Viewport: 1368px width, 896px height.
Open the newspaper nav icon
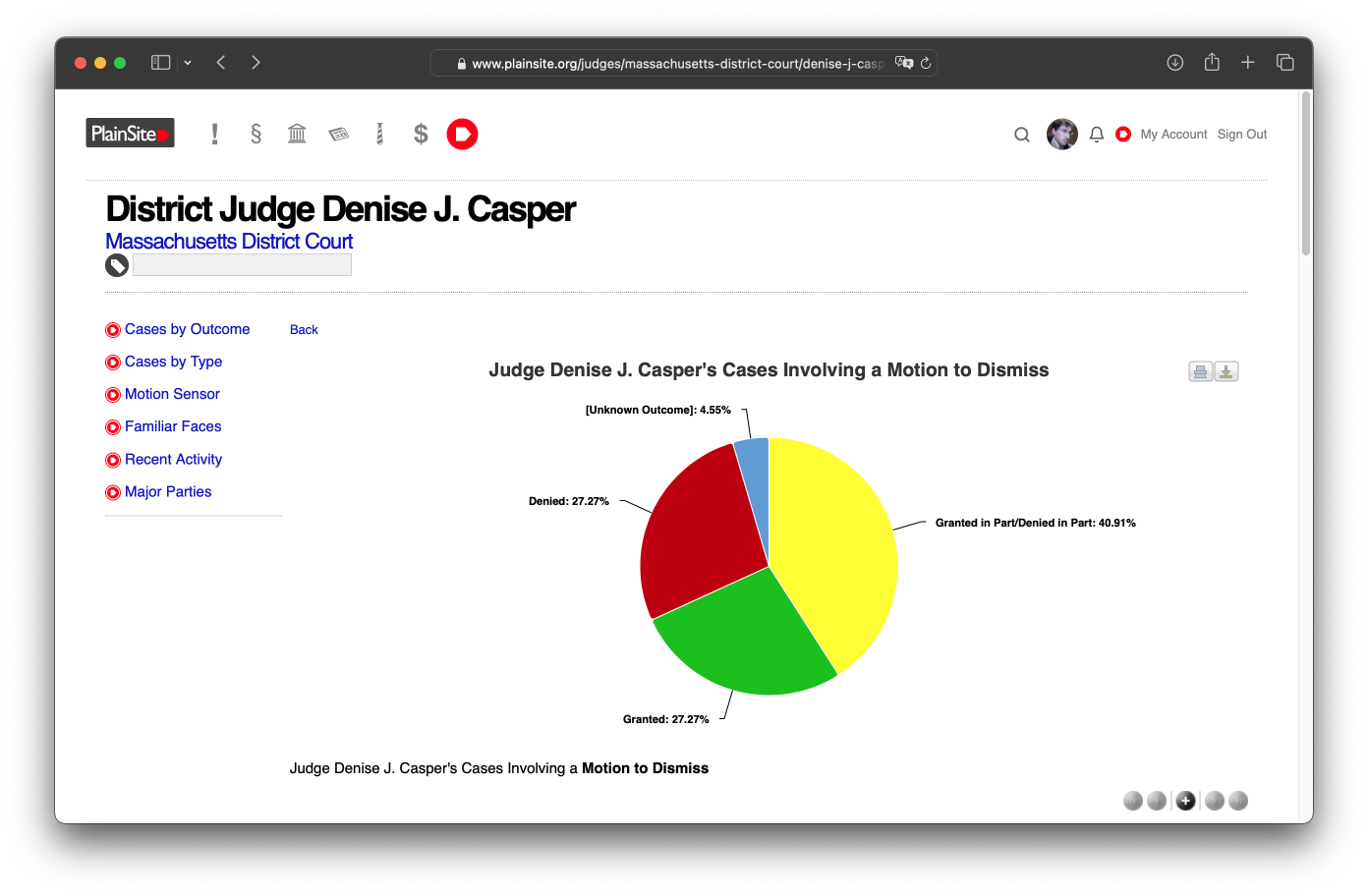click(339, 134)
